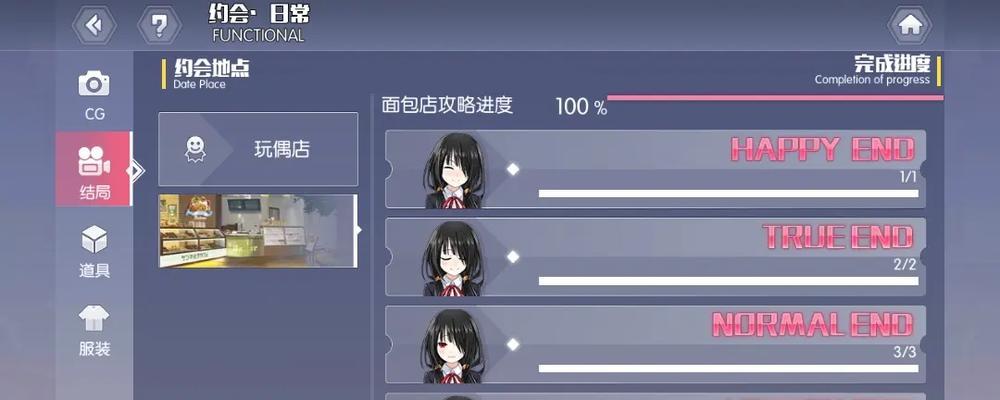Click Kurumi portrait in NORMAL END row
Image resolution: width=1000 pixels, height=400 pixels.
pyautogui.click(x=454, y=346)
